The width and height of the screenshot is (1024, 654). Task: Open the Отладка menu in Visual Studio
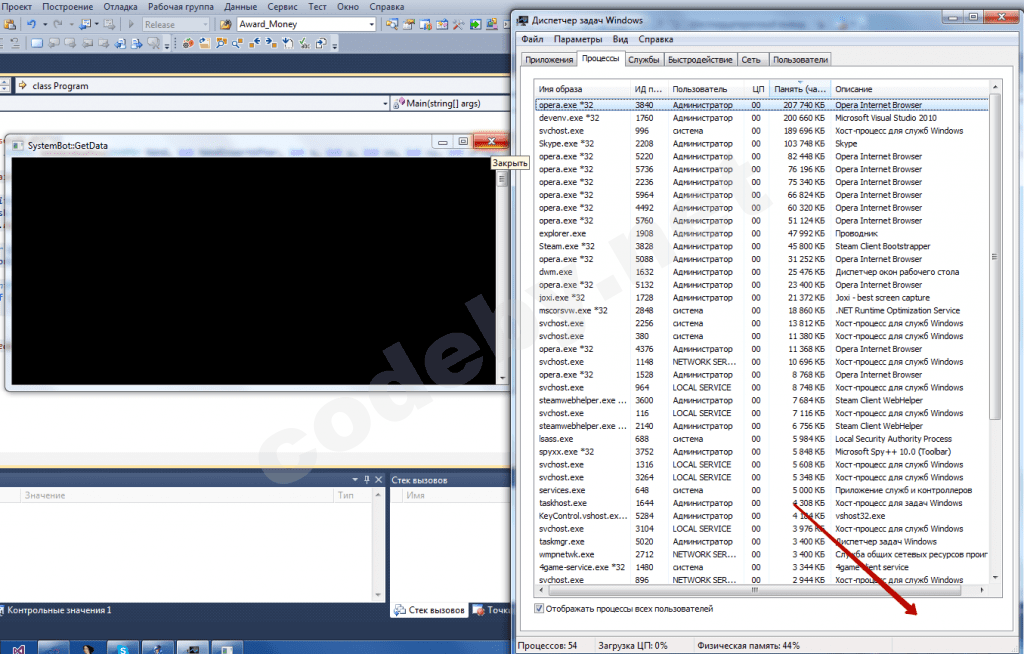pos(120,7)
